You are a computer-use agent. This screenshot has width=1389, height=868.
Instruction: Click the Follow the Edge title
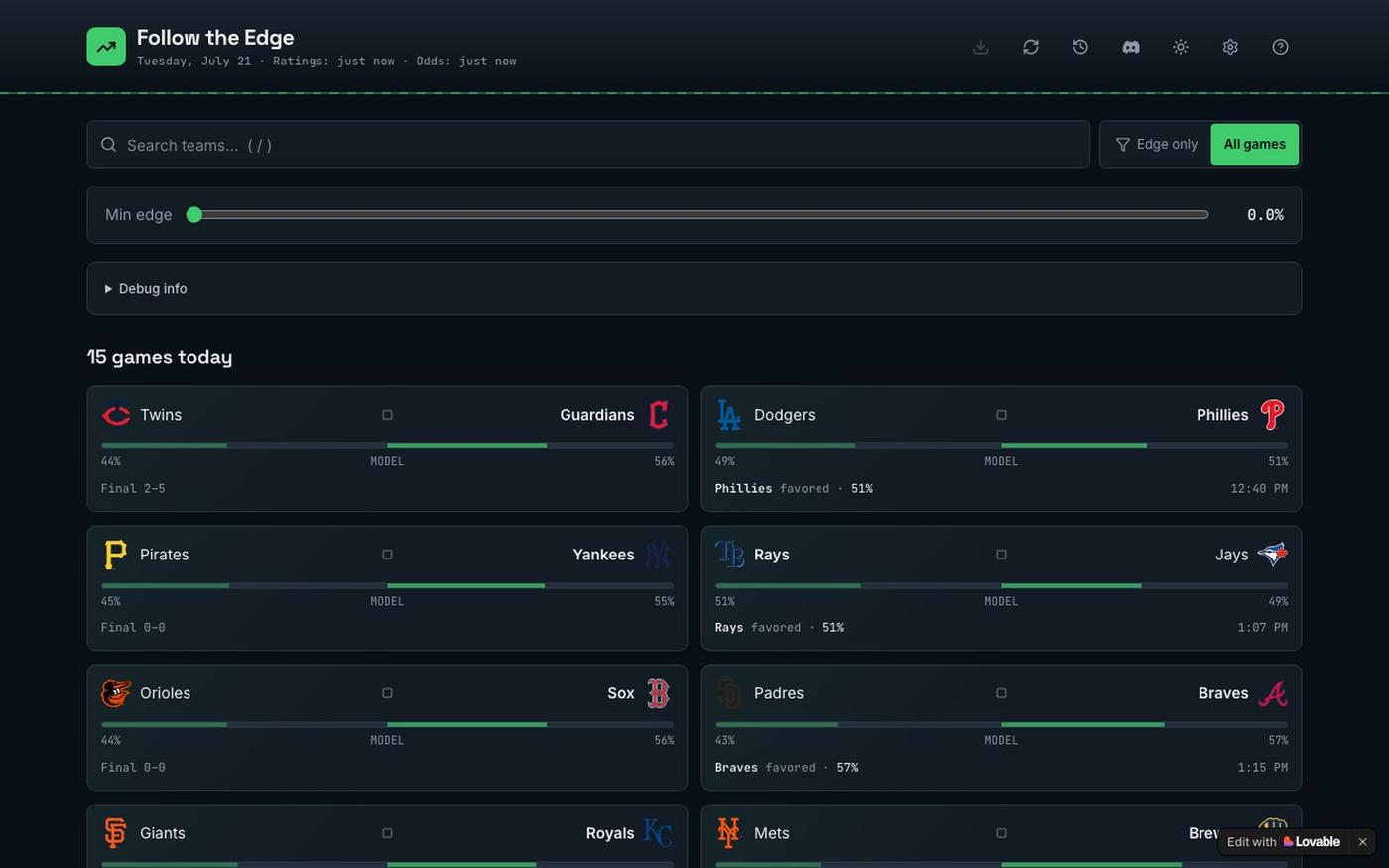pos(215,38)
